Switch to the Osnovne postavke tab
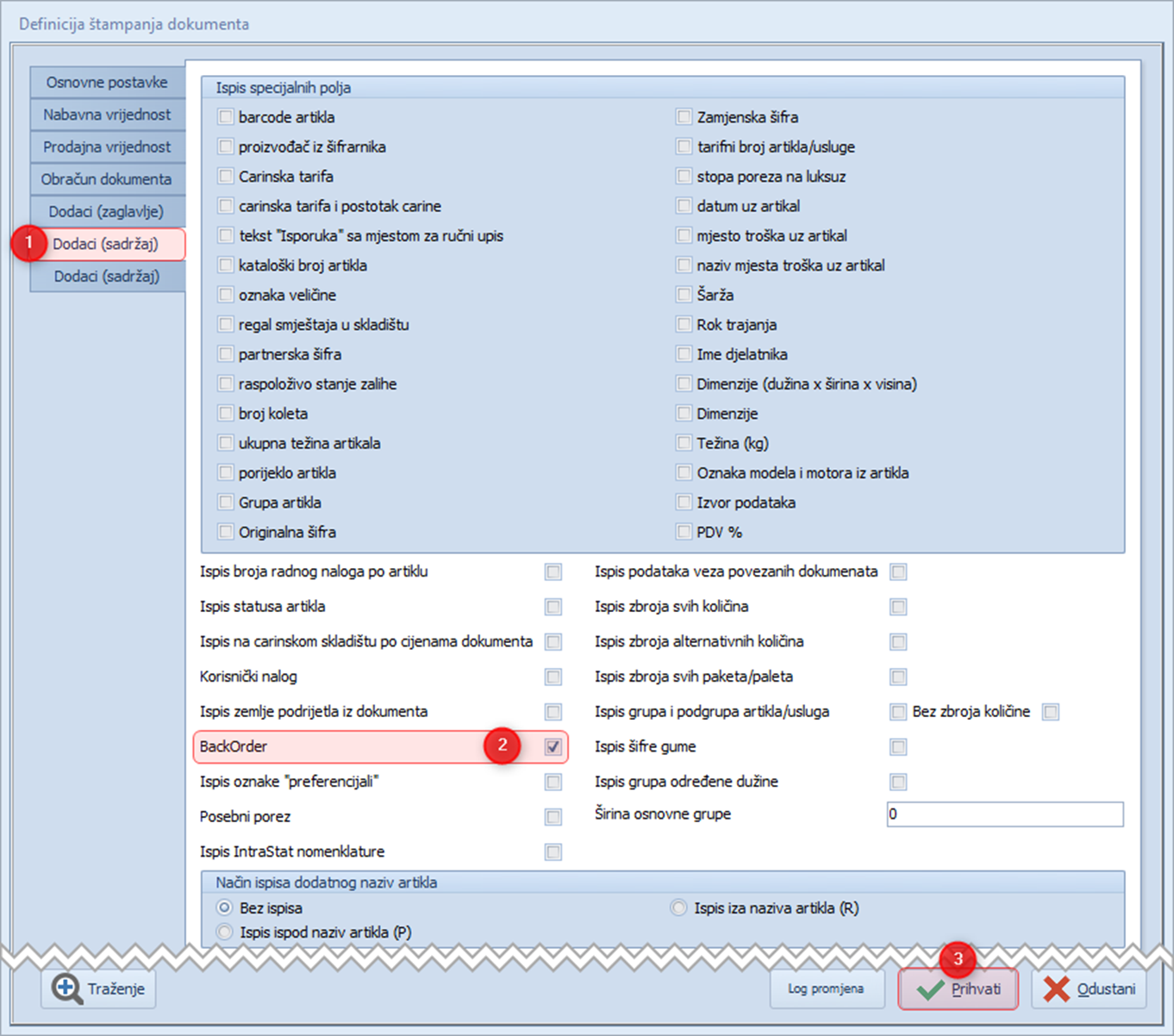This screenshot has width=1174, height=1036. (x=107, y=83)
